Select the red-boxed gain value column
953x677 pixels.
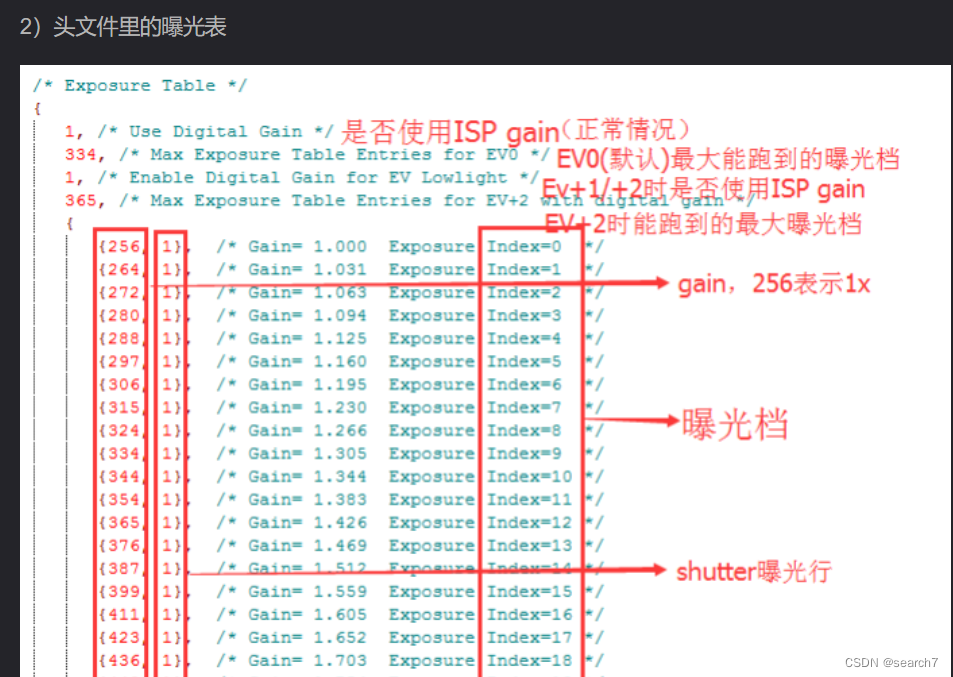pos(120,450)
